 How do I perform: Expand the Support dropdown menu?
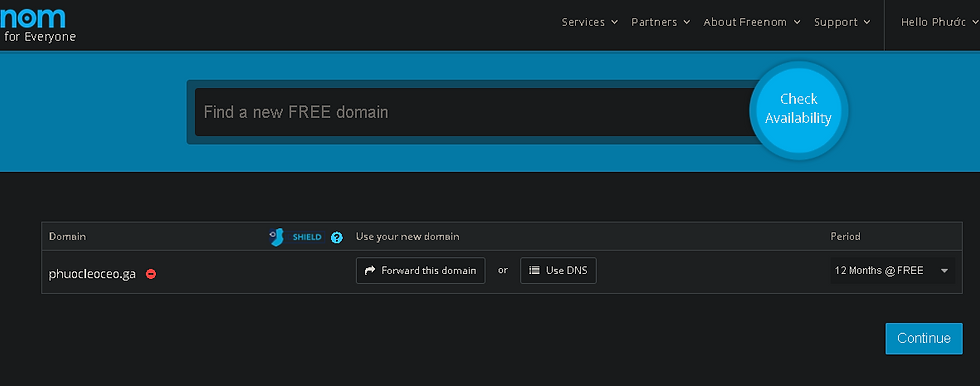842,22
